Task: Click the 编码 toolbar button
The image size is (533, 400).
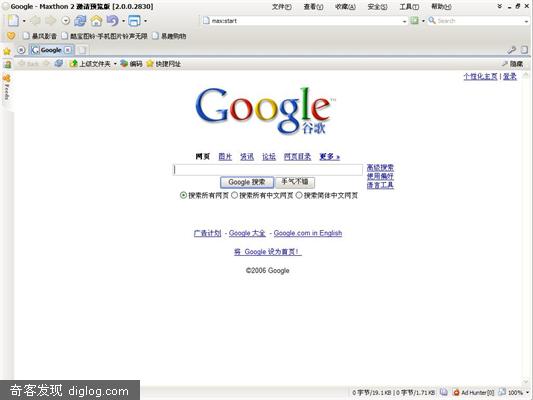Action: tap(131, 64)
